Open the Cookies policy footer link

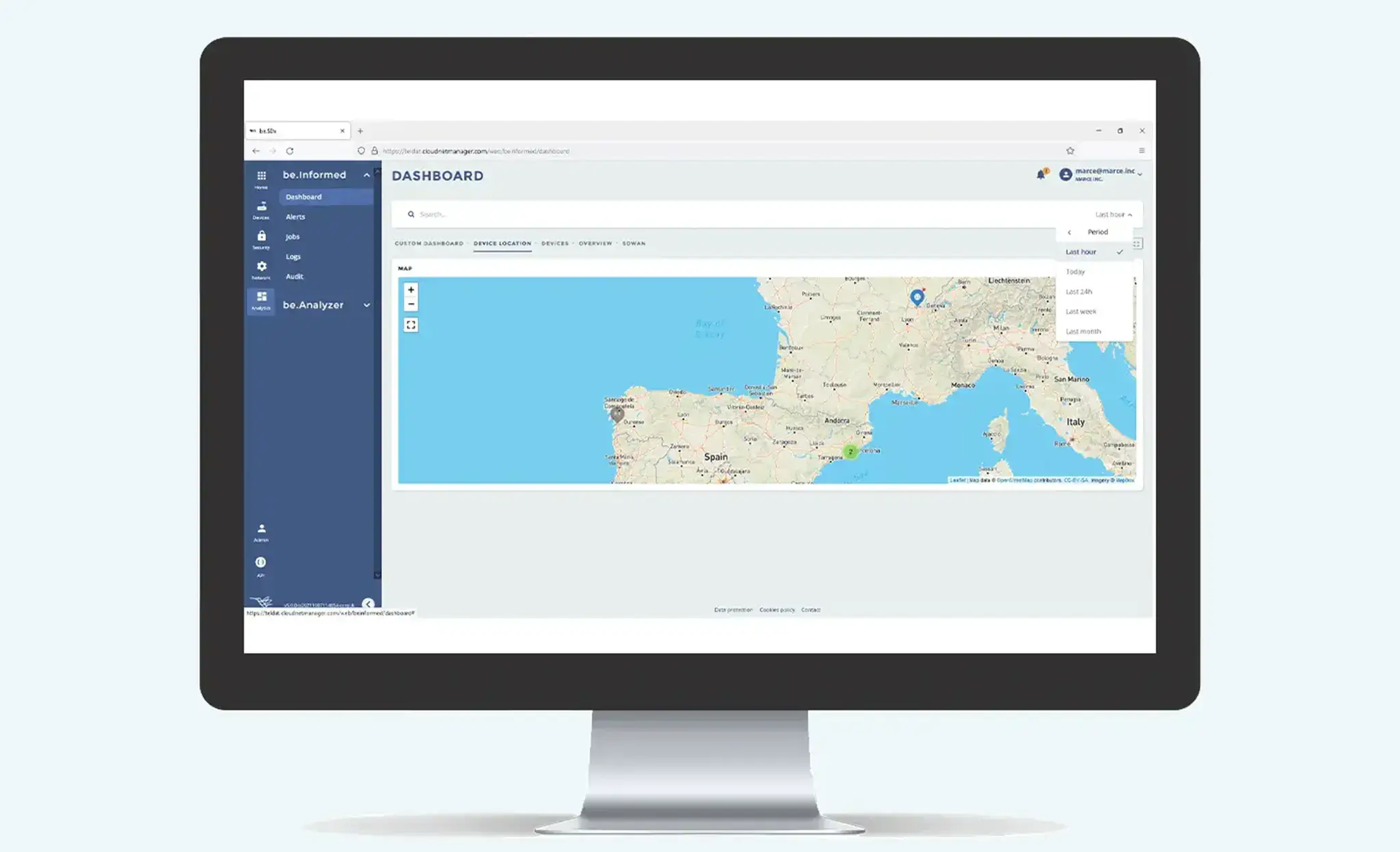[x=777, y=609]
